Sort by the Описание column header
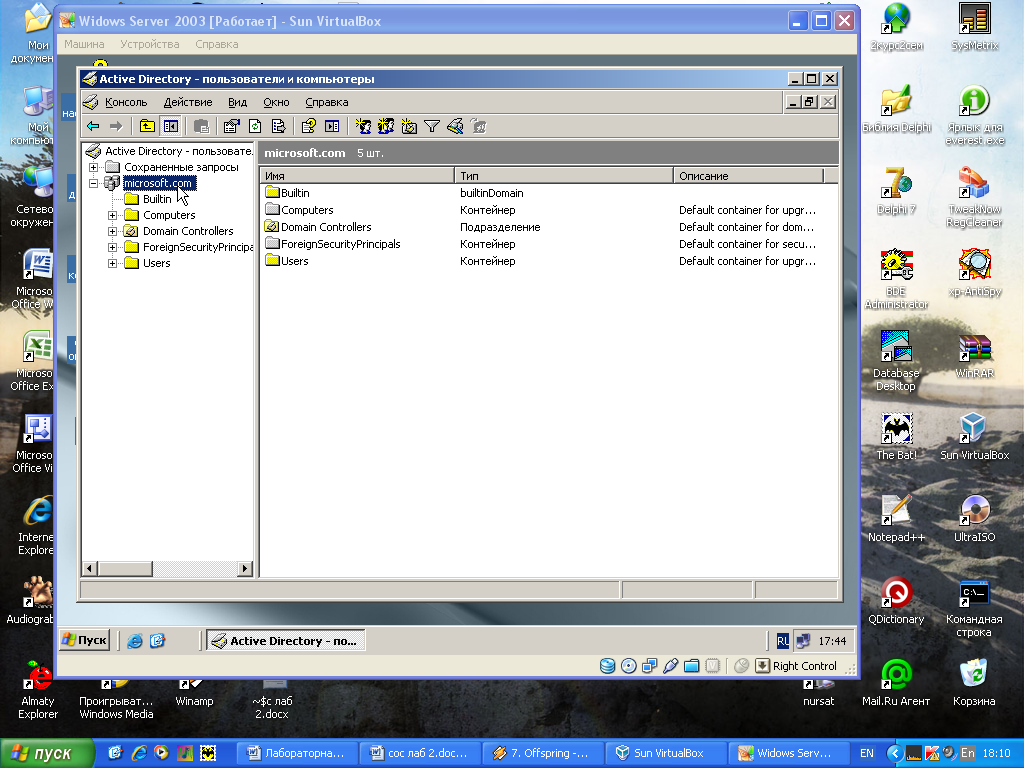 [748, 176]
